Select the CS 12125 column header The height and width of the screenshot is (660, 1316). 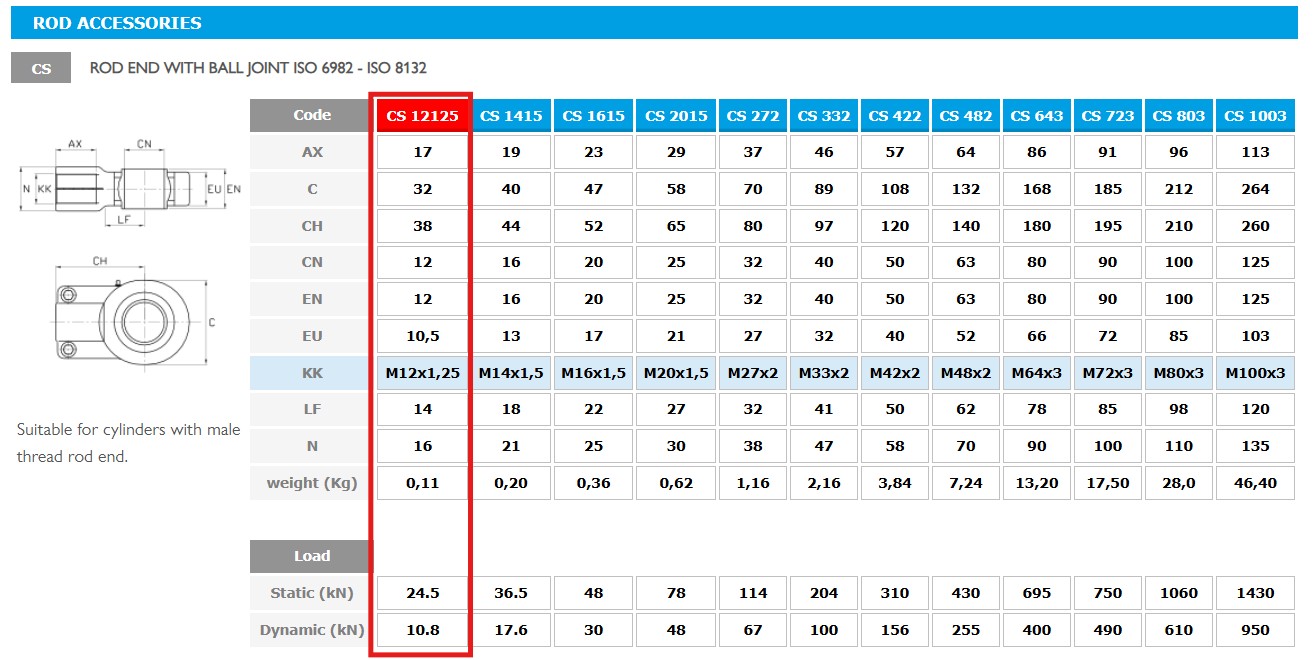(422, 115)
